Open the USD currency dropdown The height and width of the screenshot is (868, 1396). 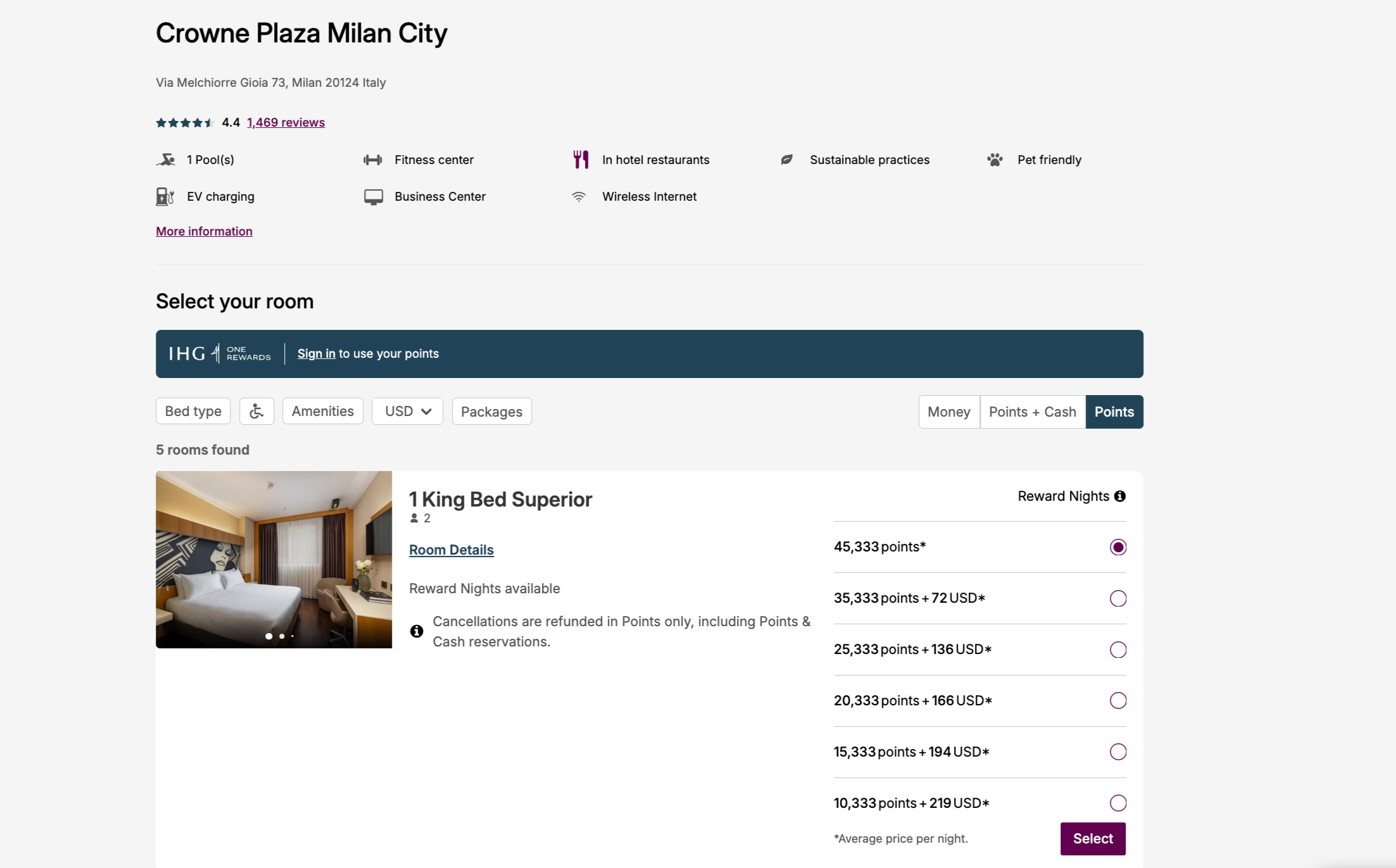click(407, 412)
